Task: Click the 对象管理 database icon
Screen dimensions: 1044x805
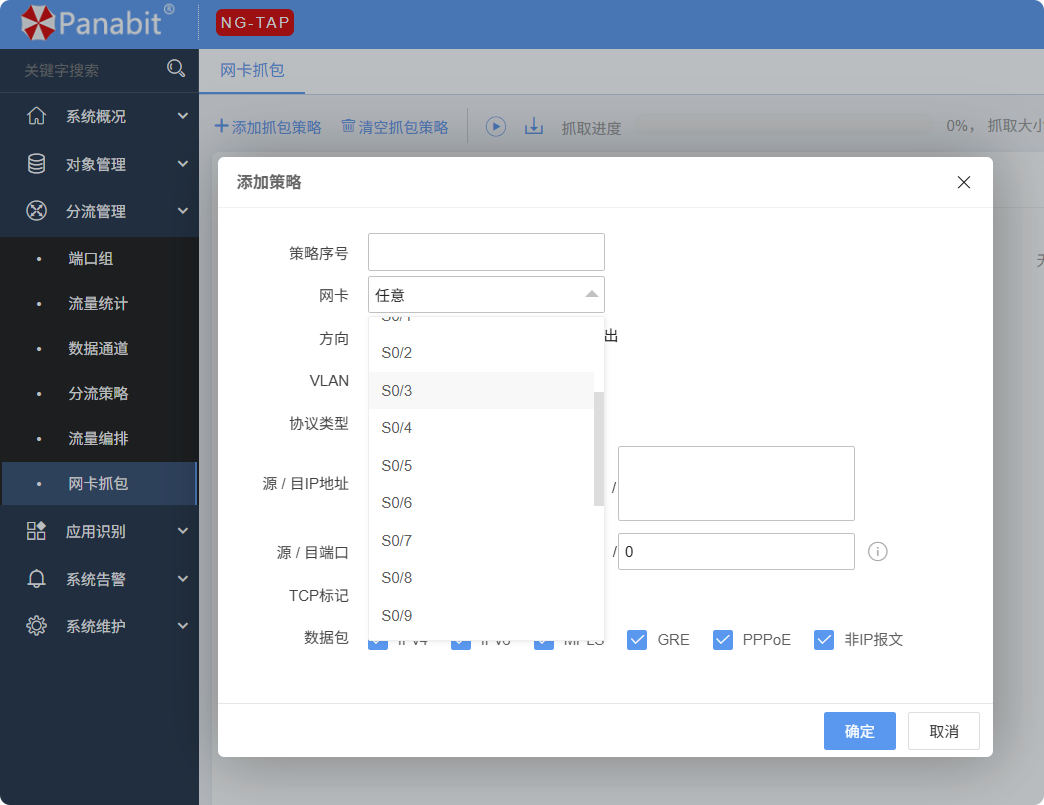Action: tap(37, 163)
